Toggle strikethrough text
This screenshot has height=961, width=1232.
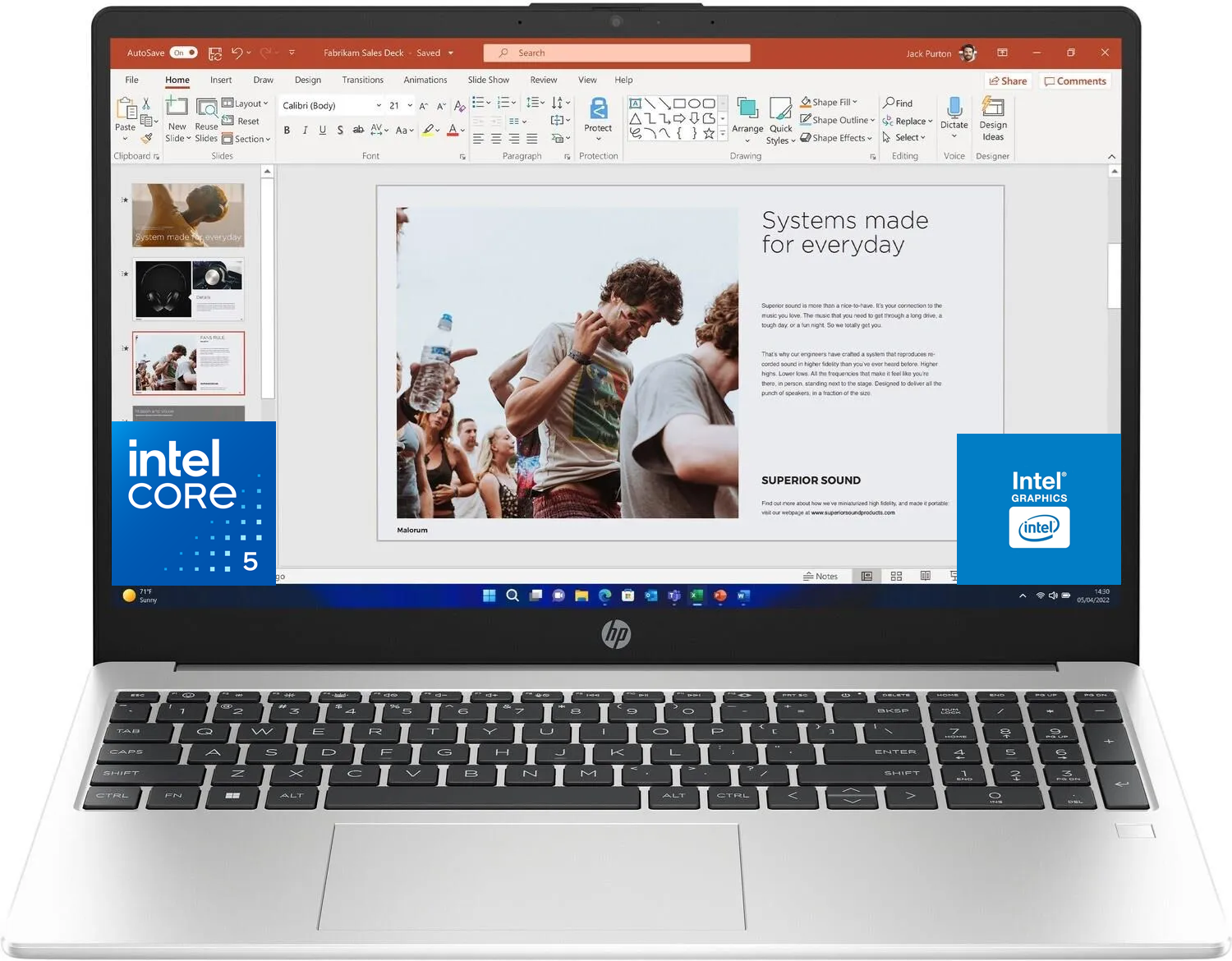pos(358,130)
